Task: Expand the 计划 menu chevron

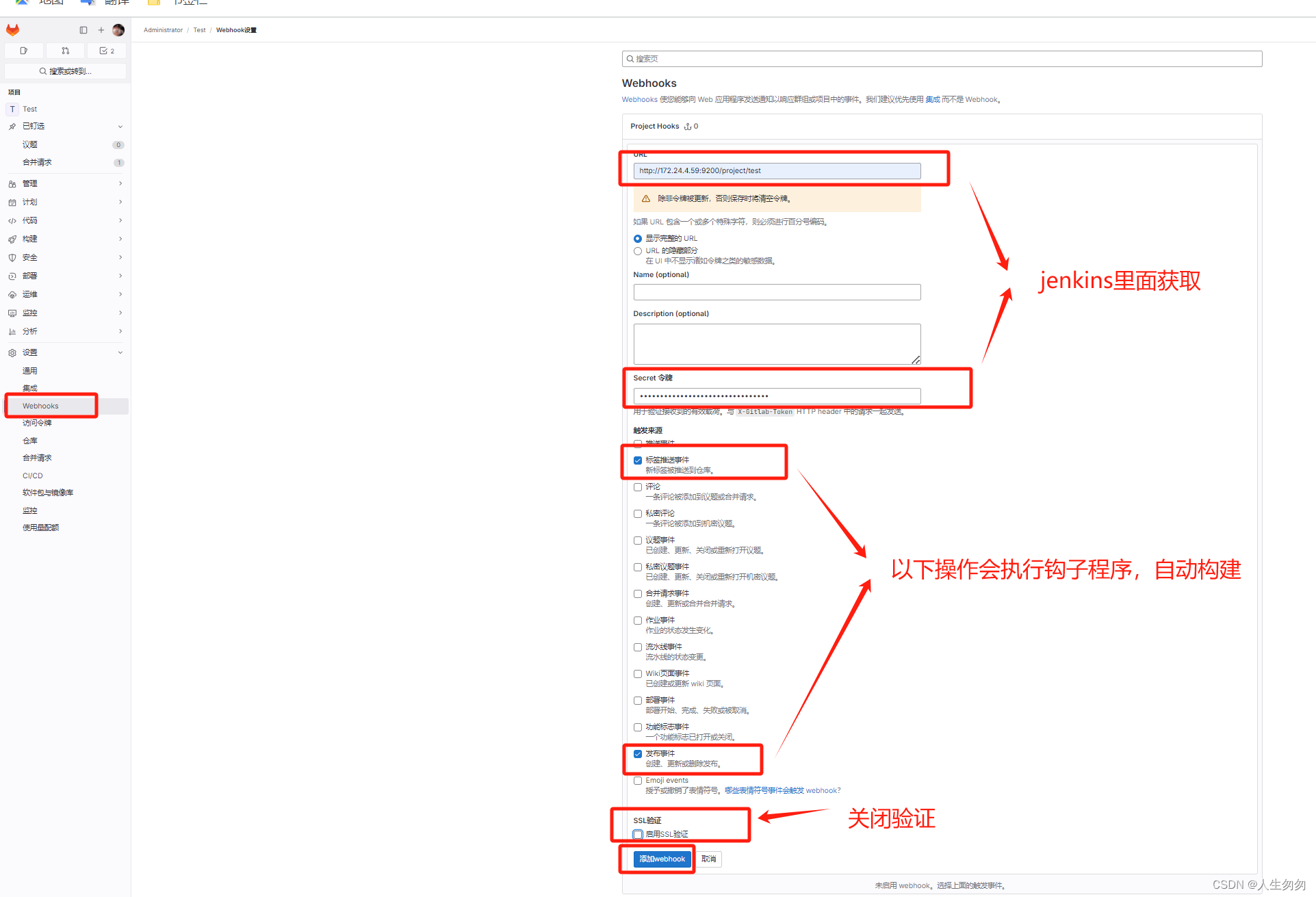Action: pos(120,202)
